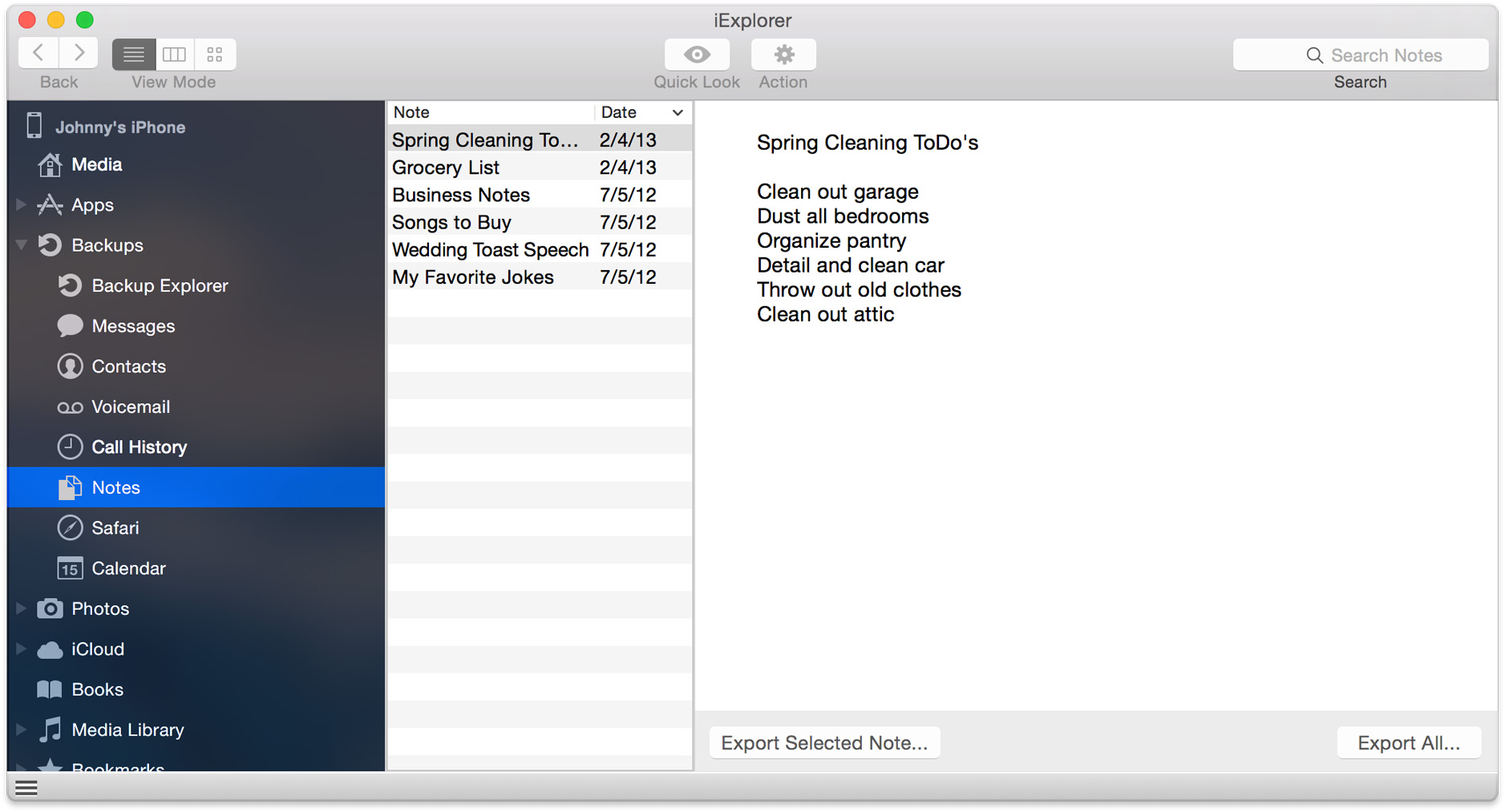Switch to list view mode

pos(134,55)
